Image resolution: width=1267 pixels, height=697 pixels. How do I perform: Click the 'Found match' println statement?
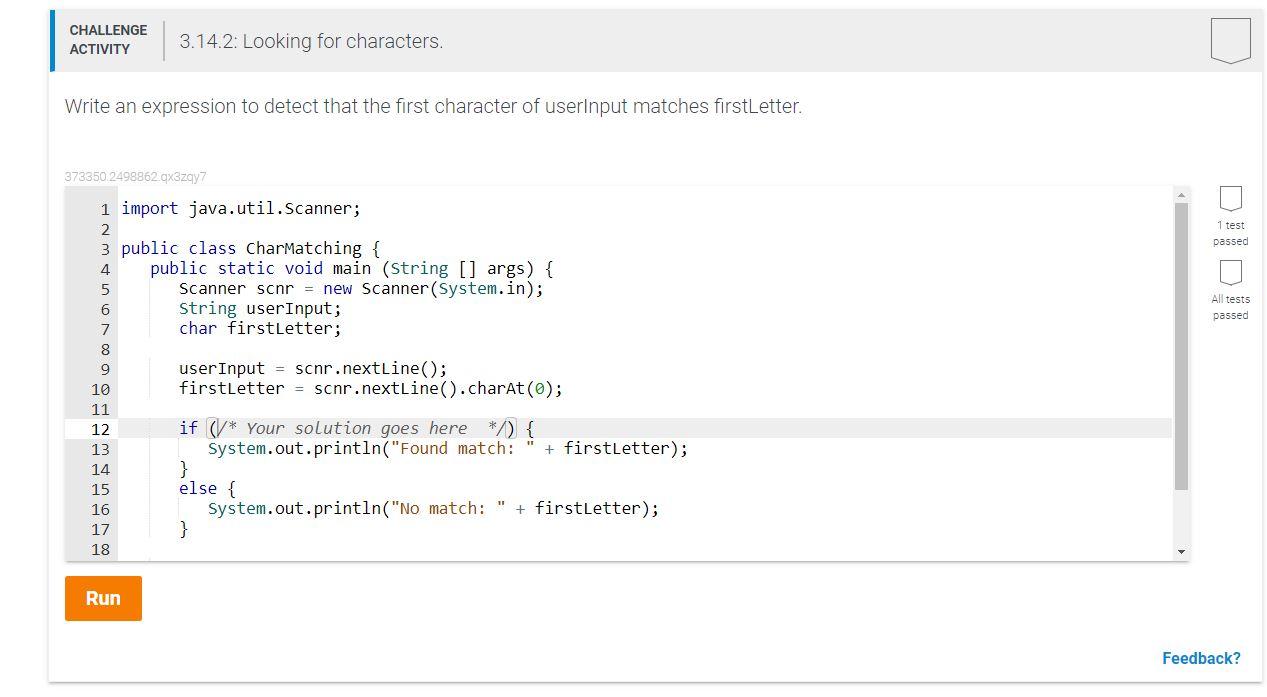point(447,448)
